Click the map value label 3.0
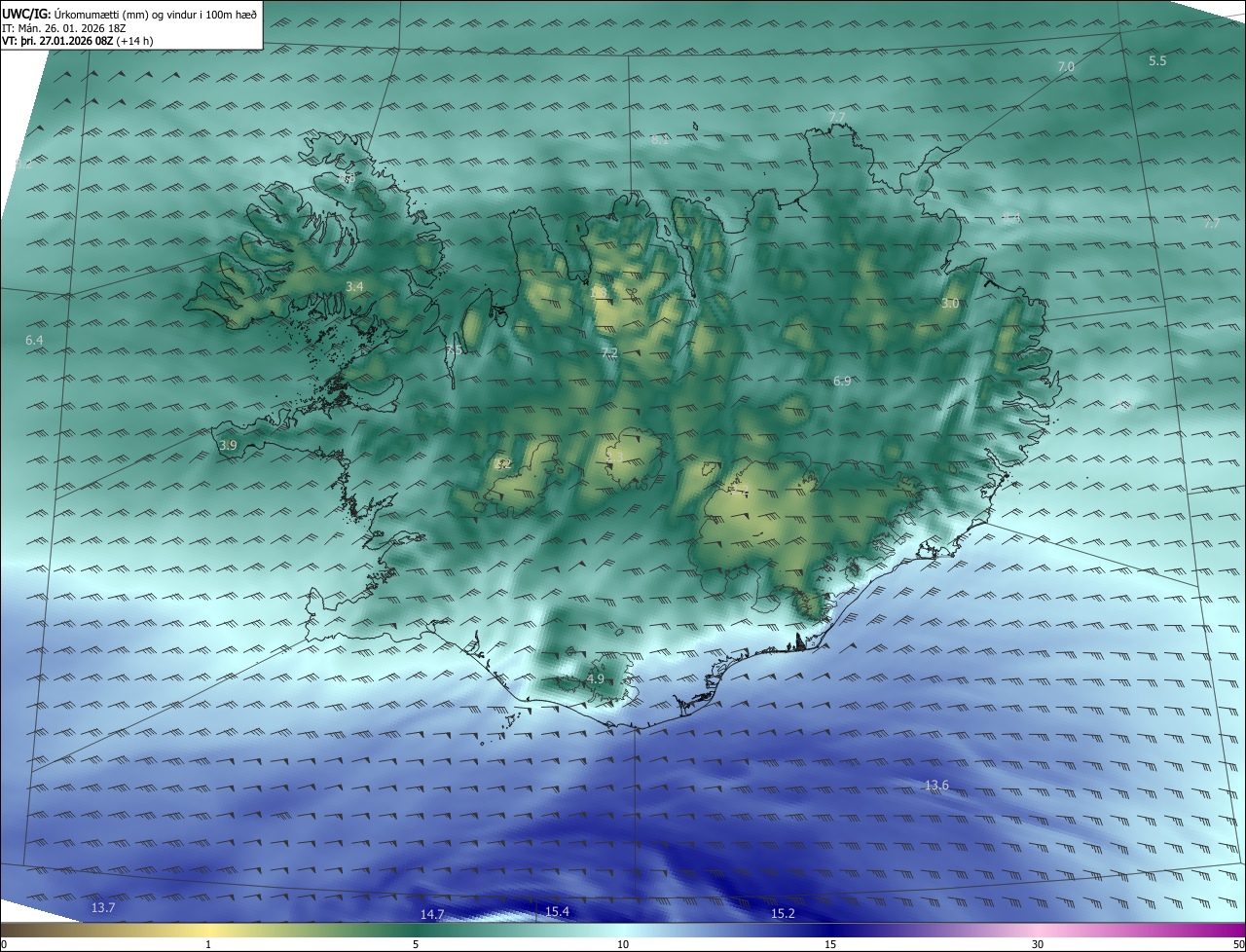Image resolution: width=1246 pixels, height=952 pixels. click(x=950, y=304)
